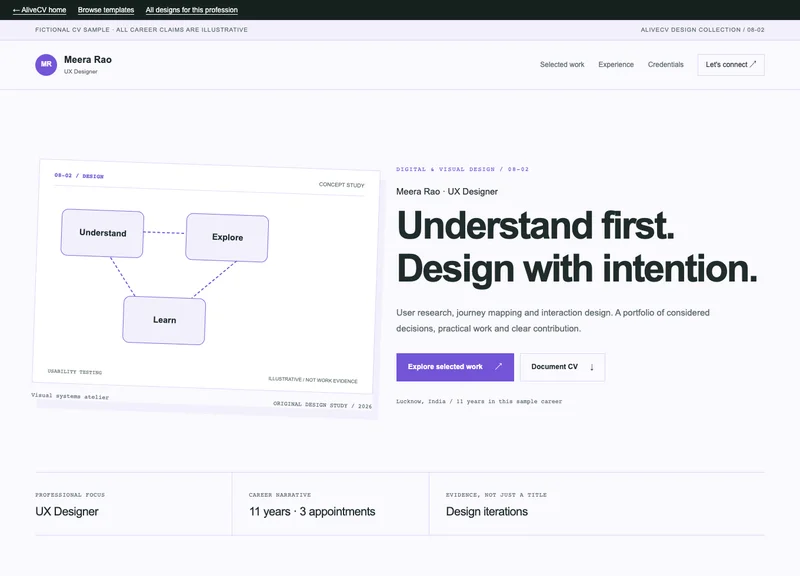Screen dimensions: 800x576
Task: Open Browse templates link
Action: 106,10
